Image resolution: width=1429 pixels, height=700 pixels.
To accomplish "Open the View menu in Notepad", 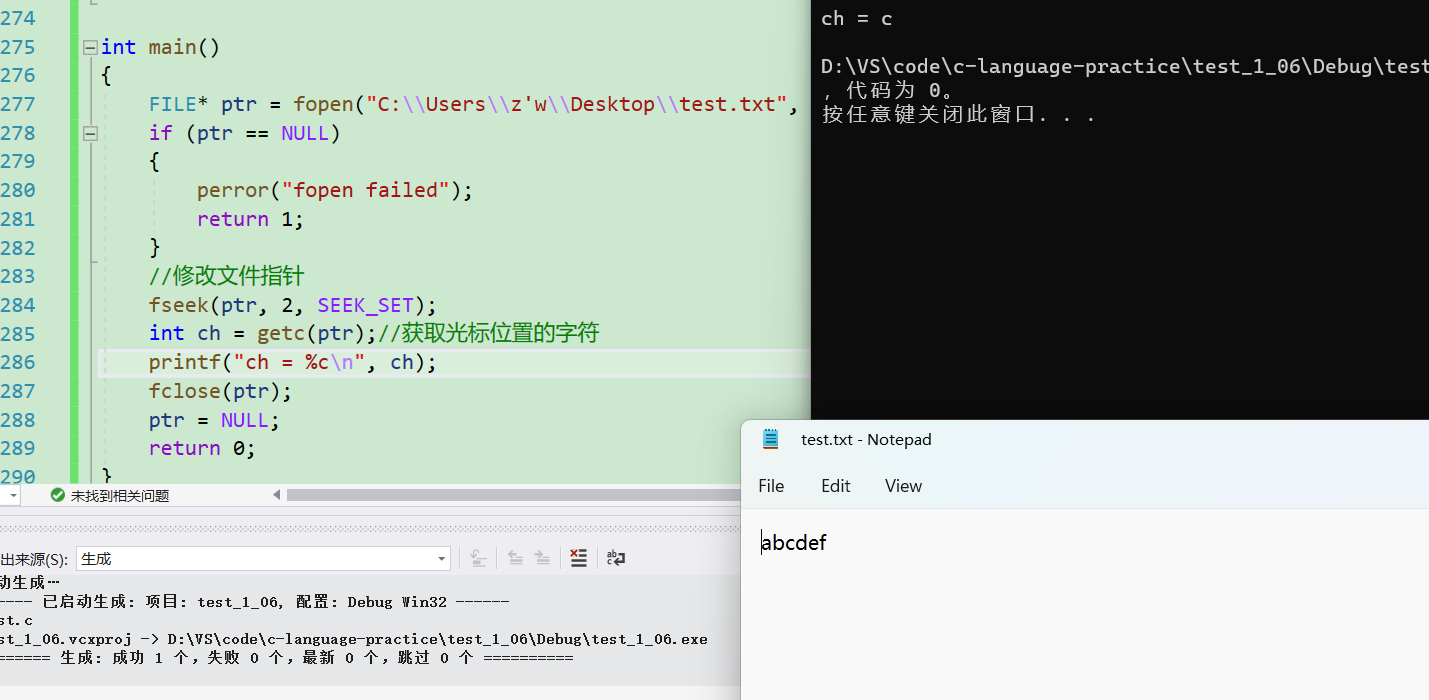I will pos(903,486).
